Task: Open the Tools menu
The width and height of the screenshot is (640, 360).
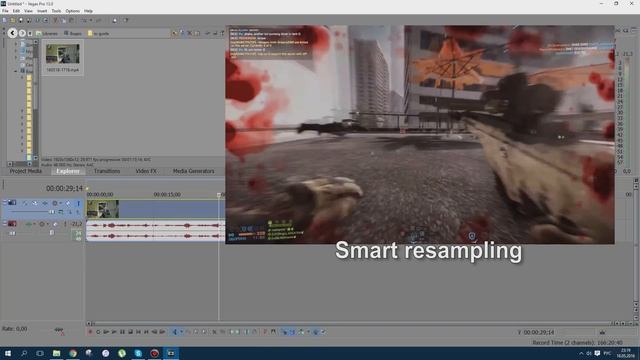Action: click(x=56, y=11)
